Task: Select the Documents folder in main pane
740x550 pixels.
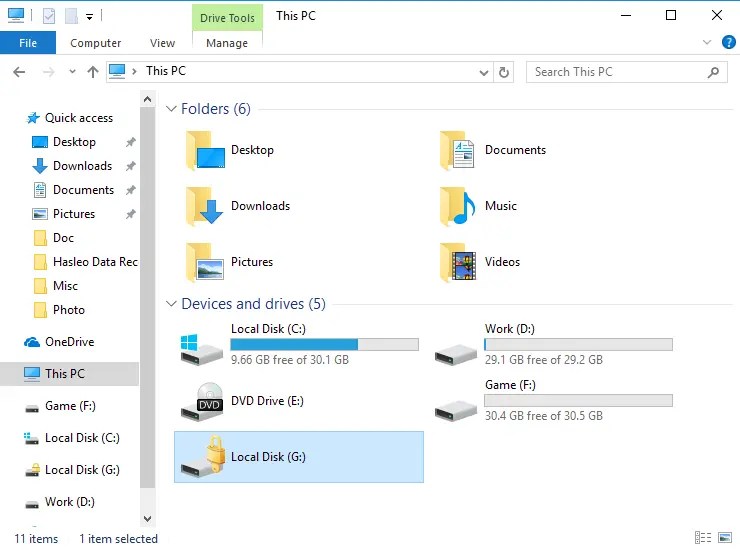Action: coord(492,150)
